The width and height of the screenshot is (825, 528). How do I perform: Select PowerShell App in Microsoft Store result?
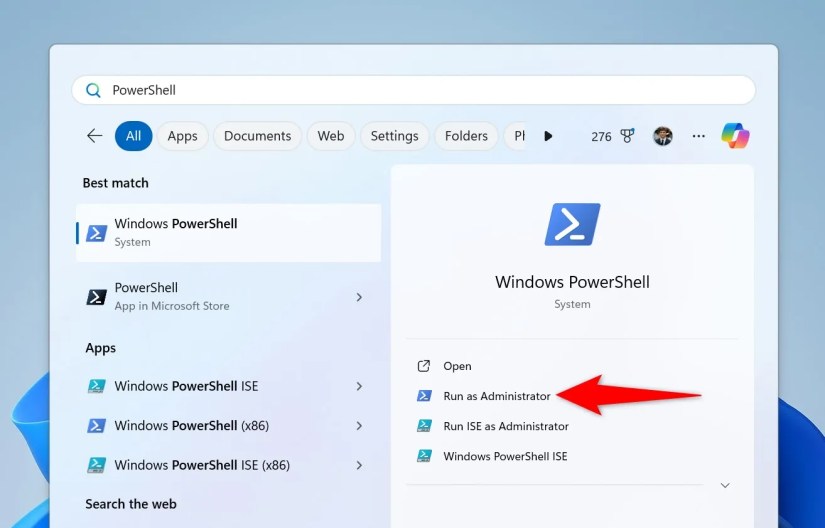click(x=228, y=297)
